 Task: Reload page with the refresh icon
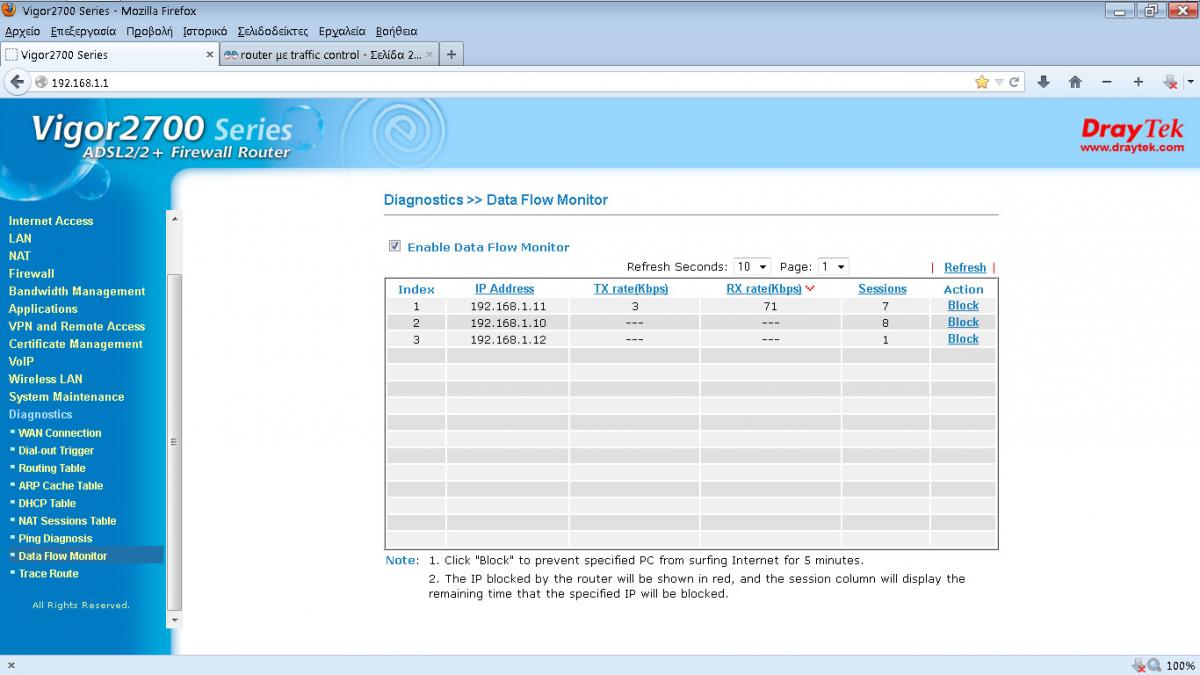[x=1014, y=82]
